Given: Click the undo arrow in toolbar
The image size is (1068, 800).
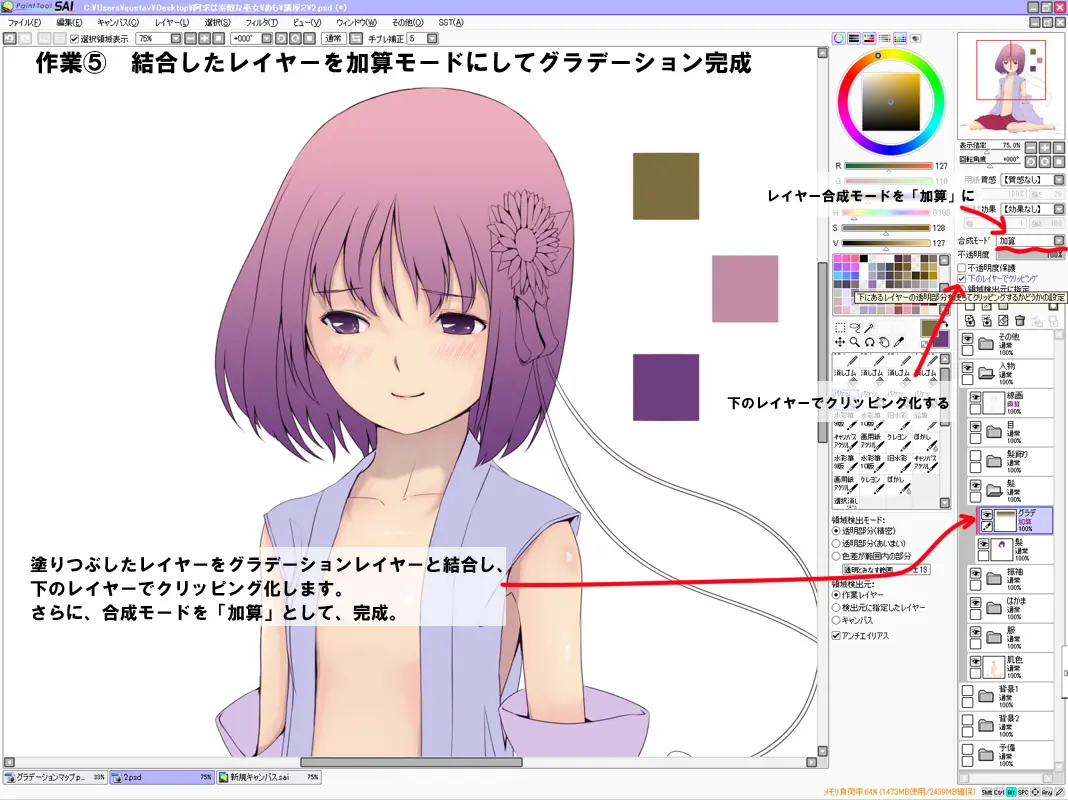Looking at the screenshot, I should click(10, 39).
